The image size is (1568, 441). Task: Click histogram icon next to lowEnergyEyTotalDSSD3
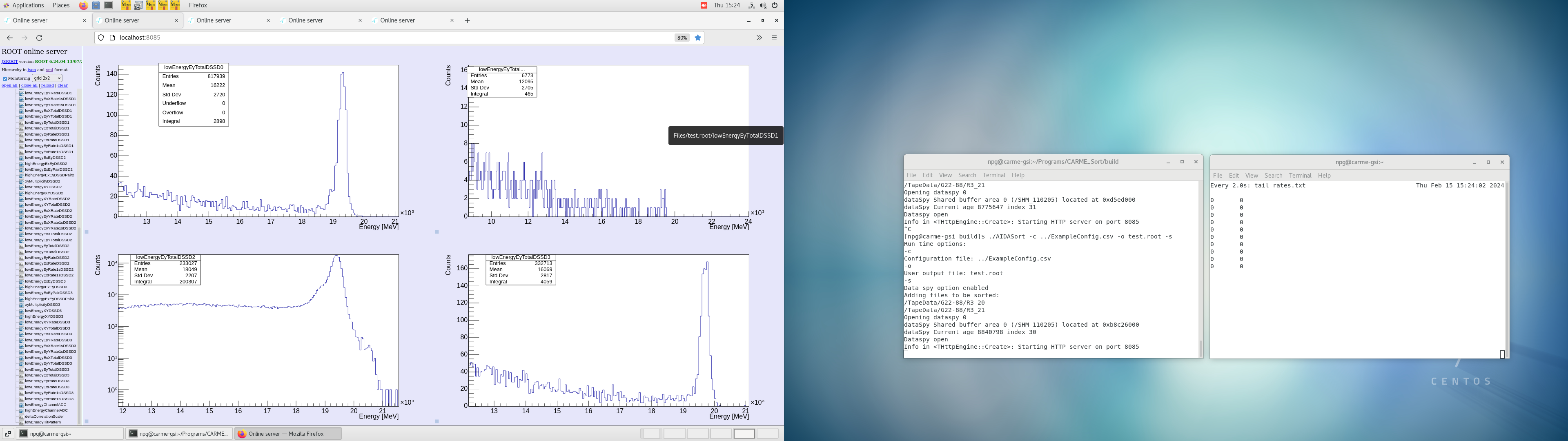tap(21, 370)
